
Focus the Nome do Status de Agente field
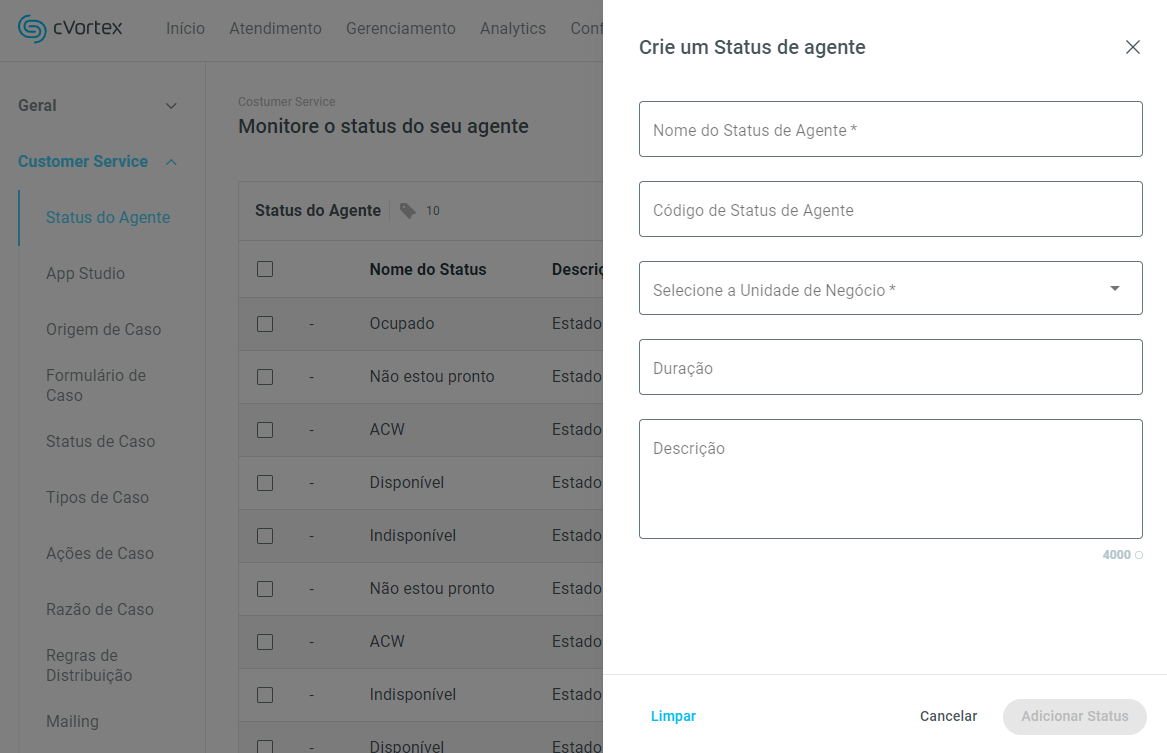(890, 129)
